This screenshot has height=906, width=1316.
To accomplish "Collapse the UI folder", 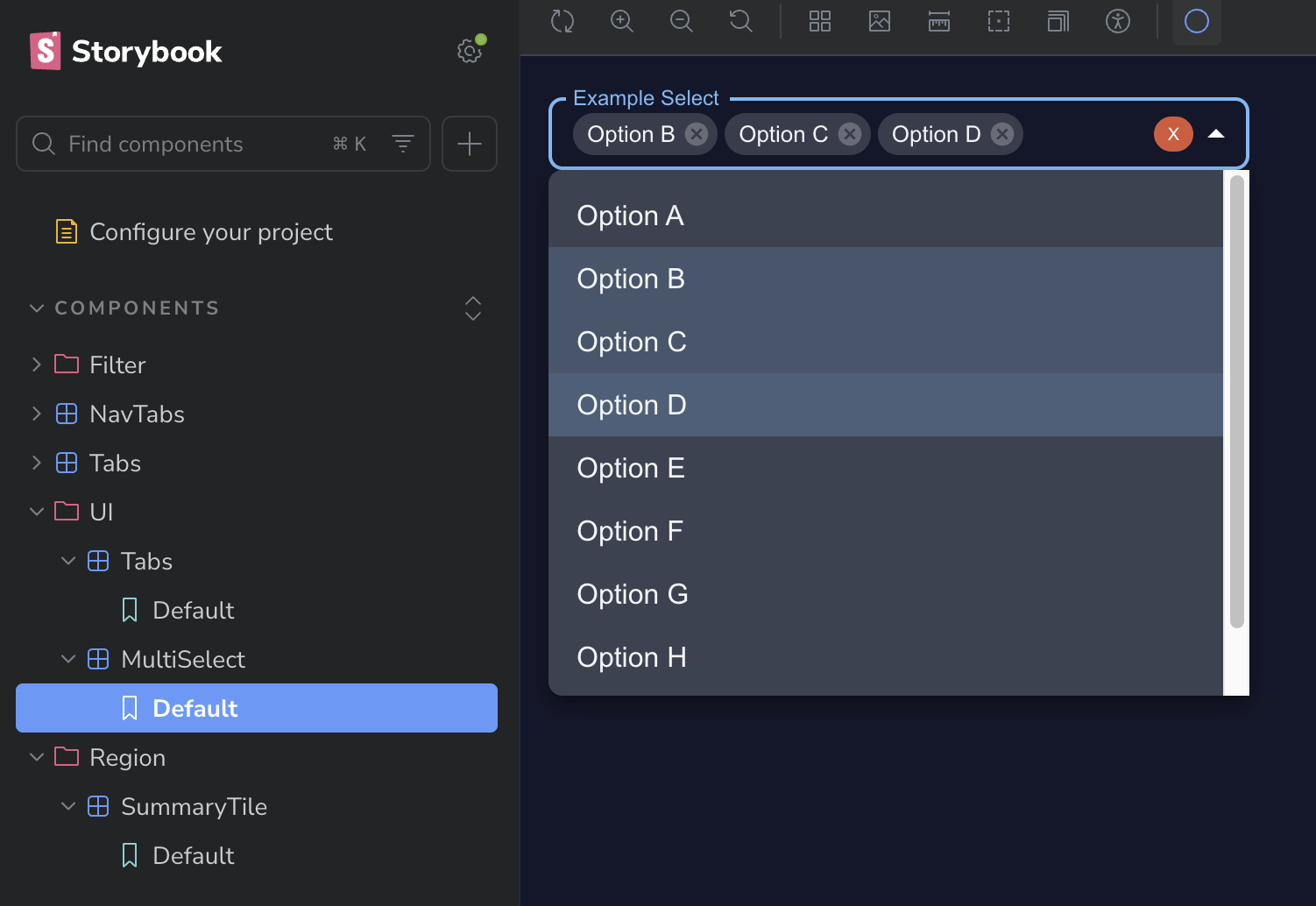I will tap(37, 512).
